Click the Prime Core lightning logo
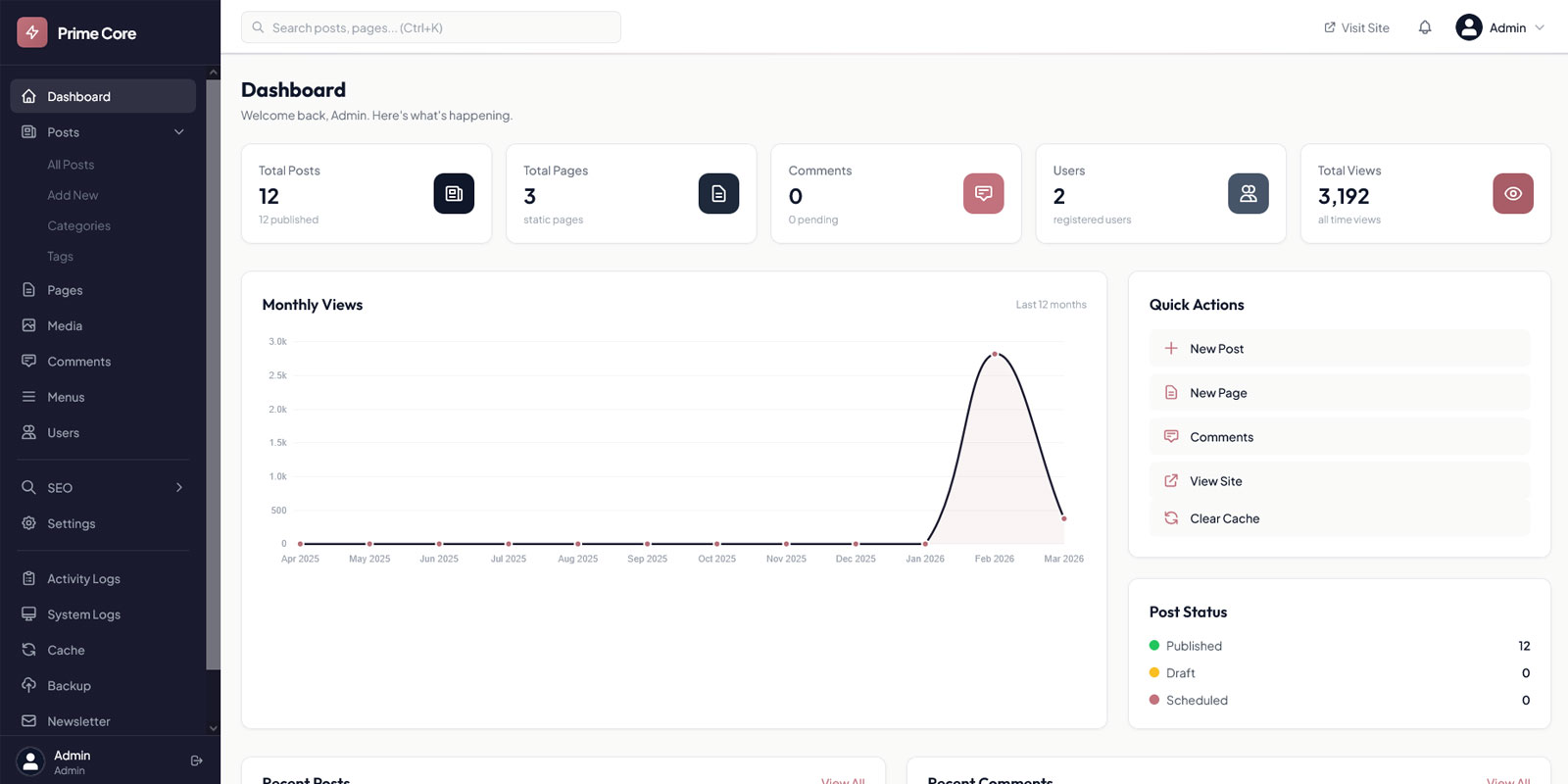 [32, 32]
